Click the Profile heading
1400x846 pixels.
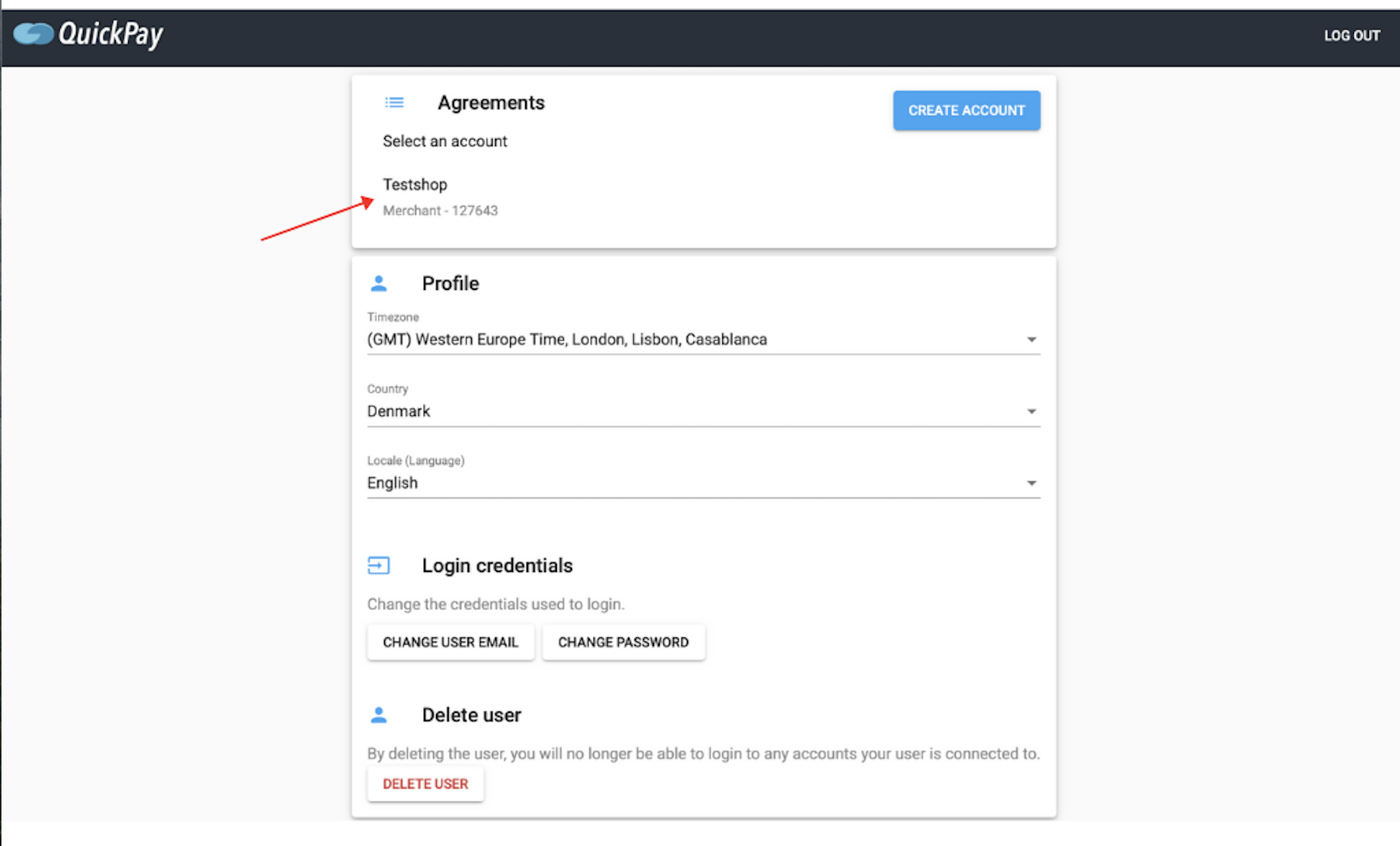[x=450, y=283]
